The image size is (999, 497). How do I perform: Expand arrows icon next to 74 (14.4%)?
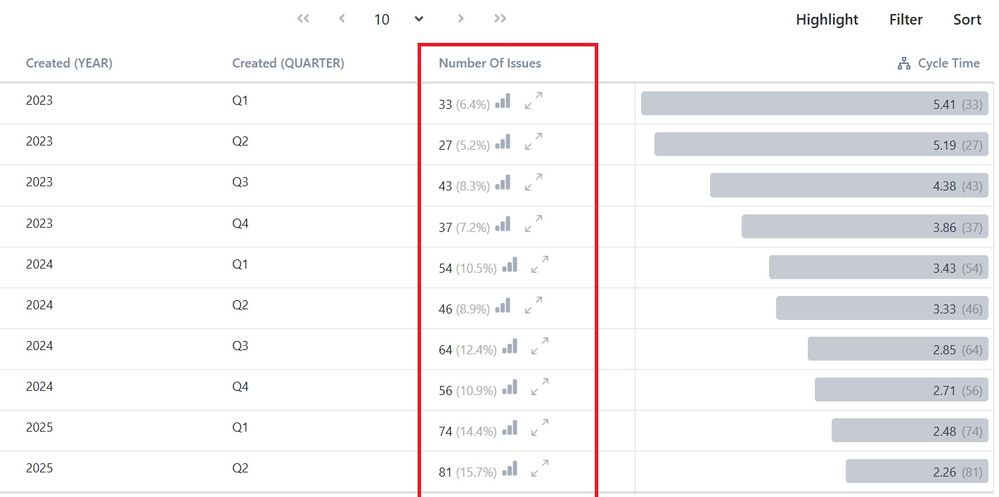pos(540,428)
